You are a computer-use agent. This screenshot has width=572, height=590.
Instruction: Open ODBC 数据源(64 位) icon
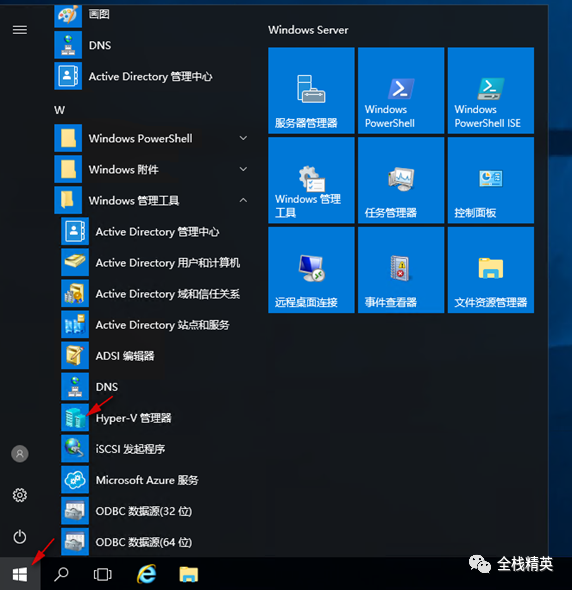pos(75,542)
